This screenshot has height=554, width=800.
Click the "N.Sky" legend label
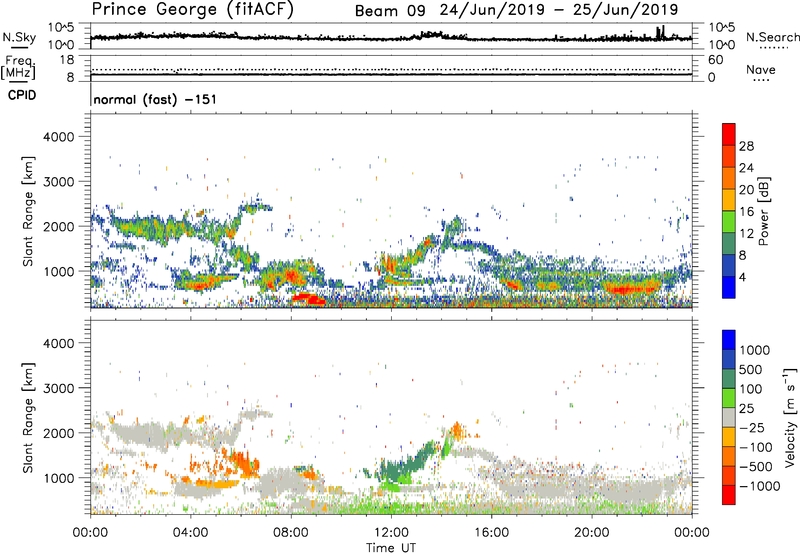click(19, 37)
